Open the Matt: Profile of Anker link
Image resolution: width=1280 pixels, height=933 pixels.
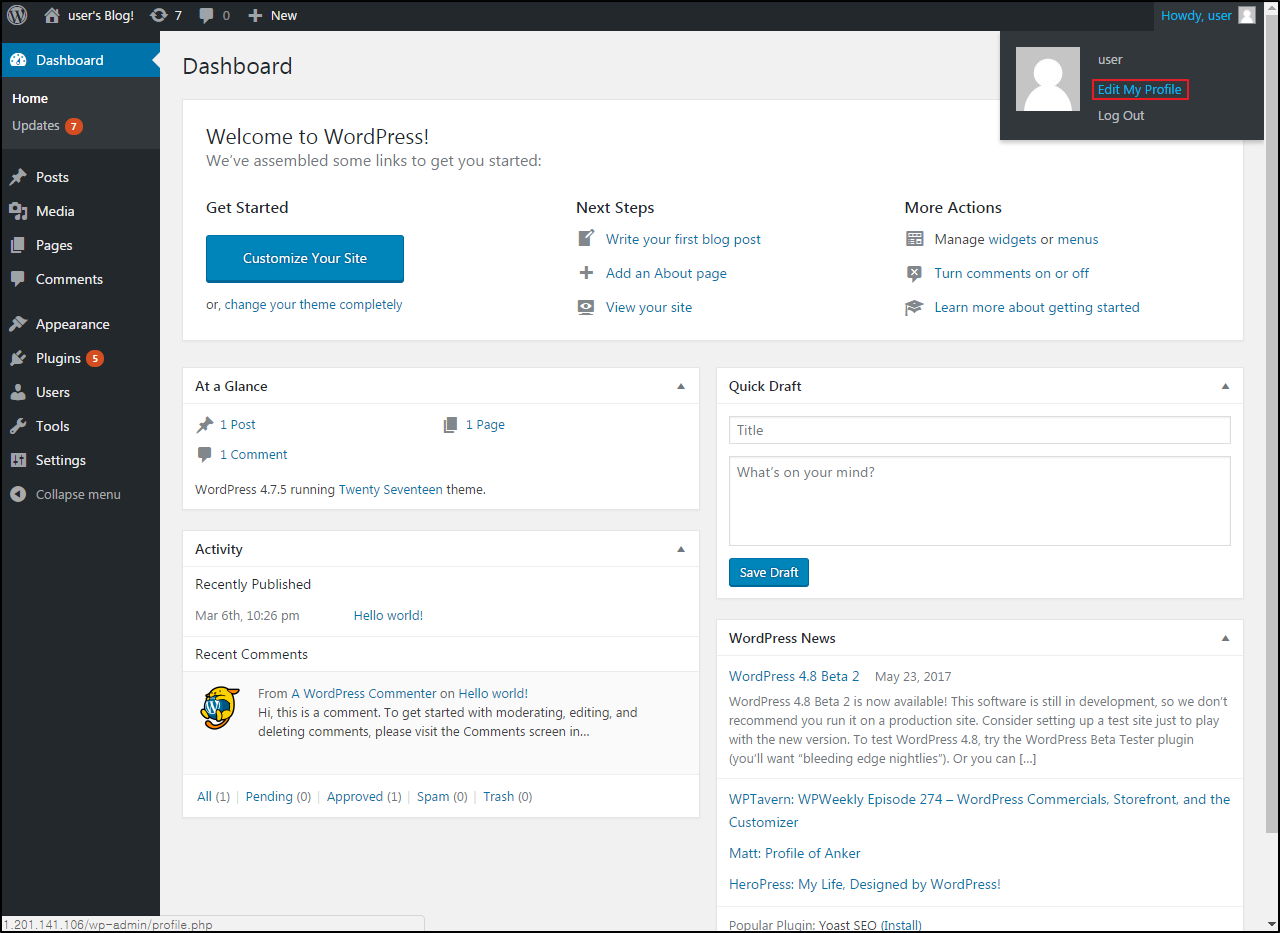[x=795, y=853]
